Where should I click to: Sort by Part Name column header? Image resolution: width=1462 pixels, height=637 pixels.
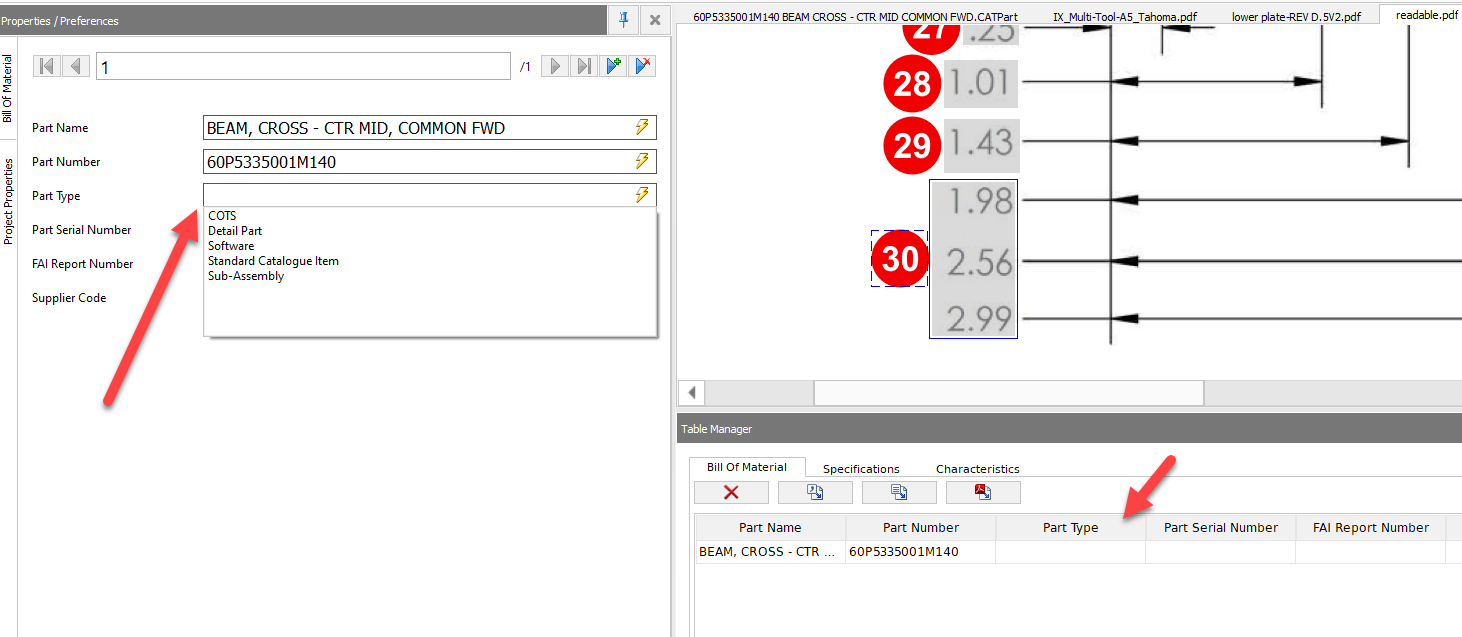click(770, 527)
